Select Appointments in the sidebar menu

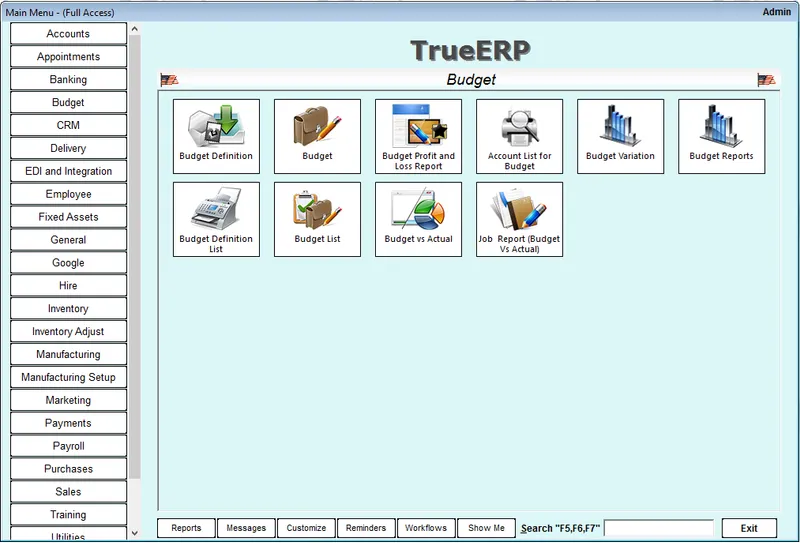tap(68, 57)
